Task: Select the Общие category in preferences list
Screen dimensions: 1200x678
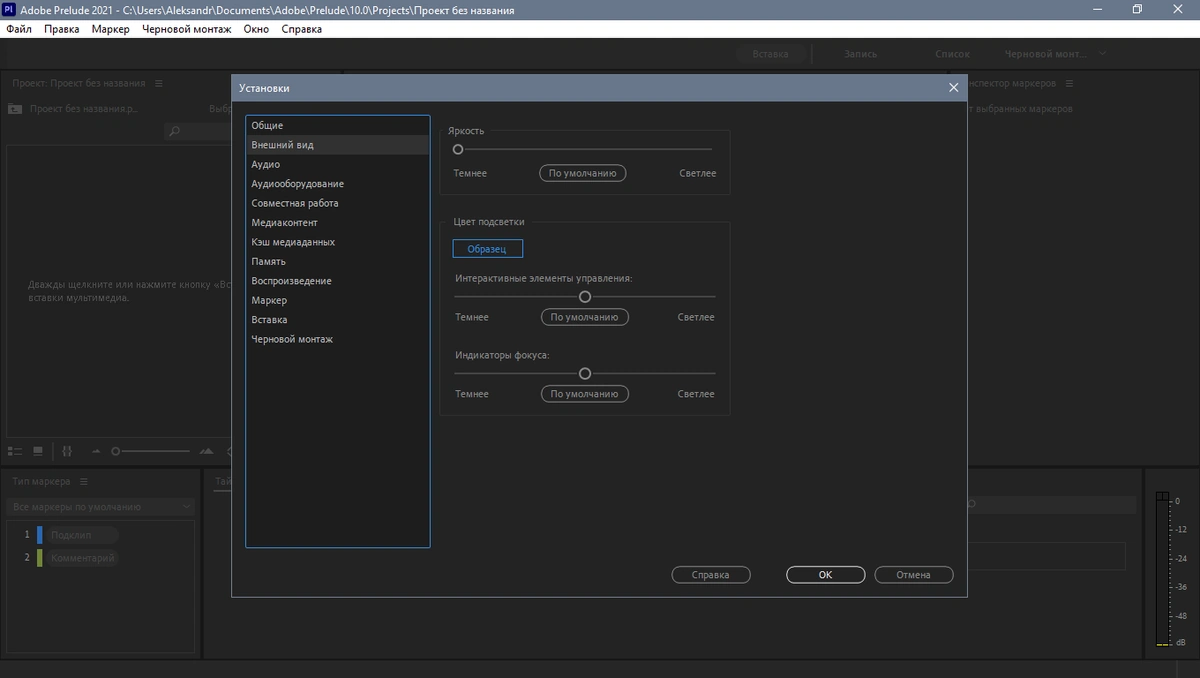Action: pyautogui.click(x=338, y=125)
